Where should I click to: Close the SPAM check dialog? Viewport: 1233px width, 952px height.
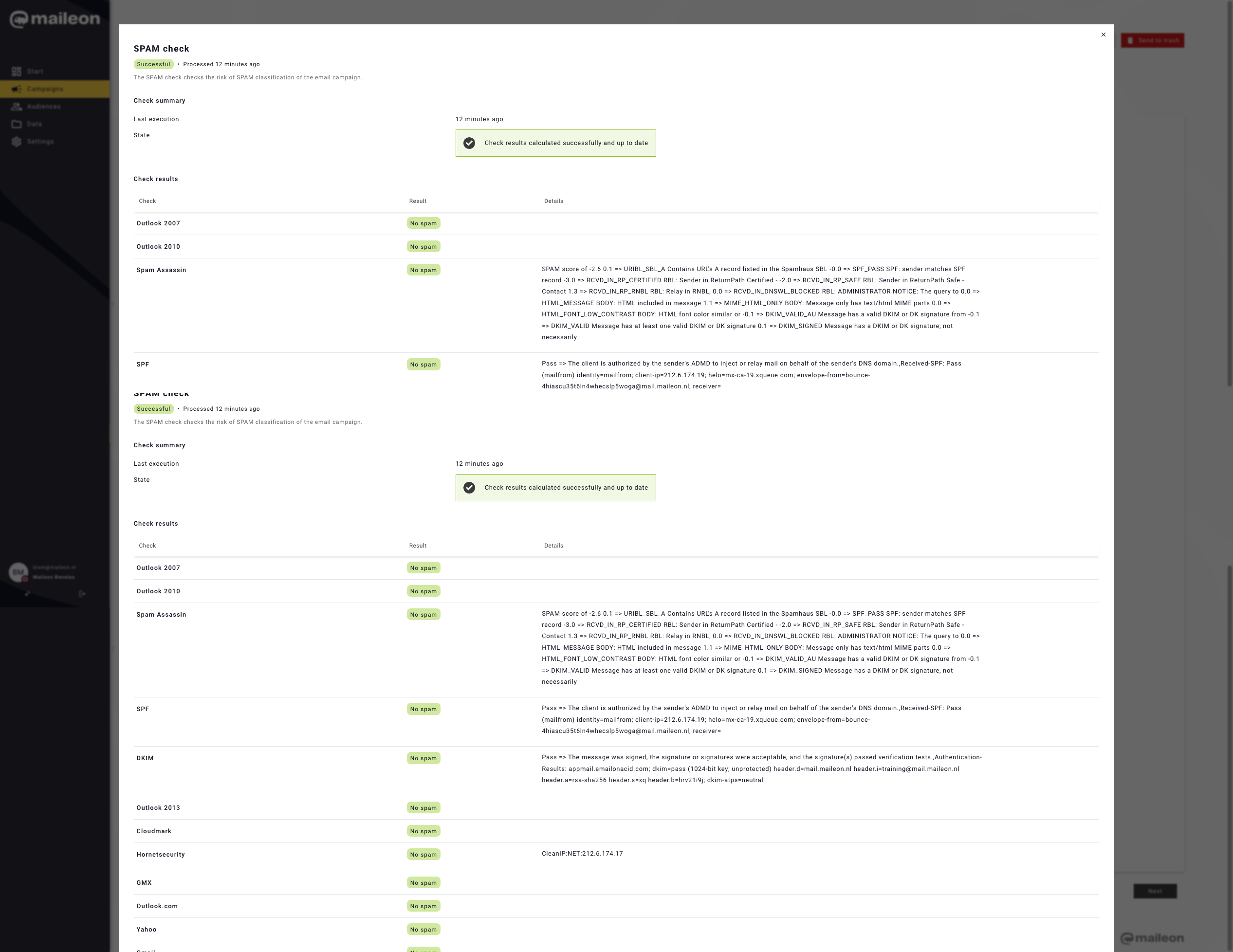(1103, 35)
